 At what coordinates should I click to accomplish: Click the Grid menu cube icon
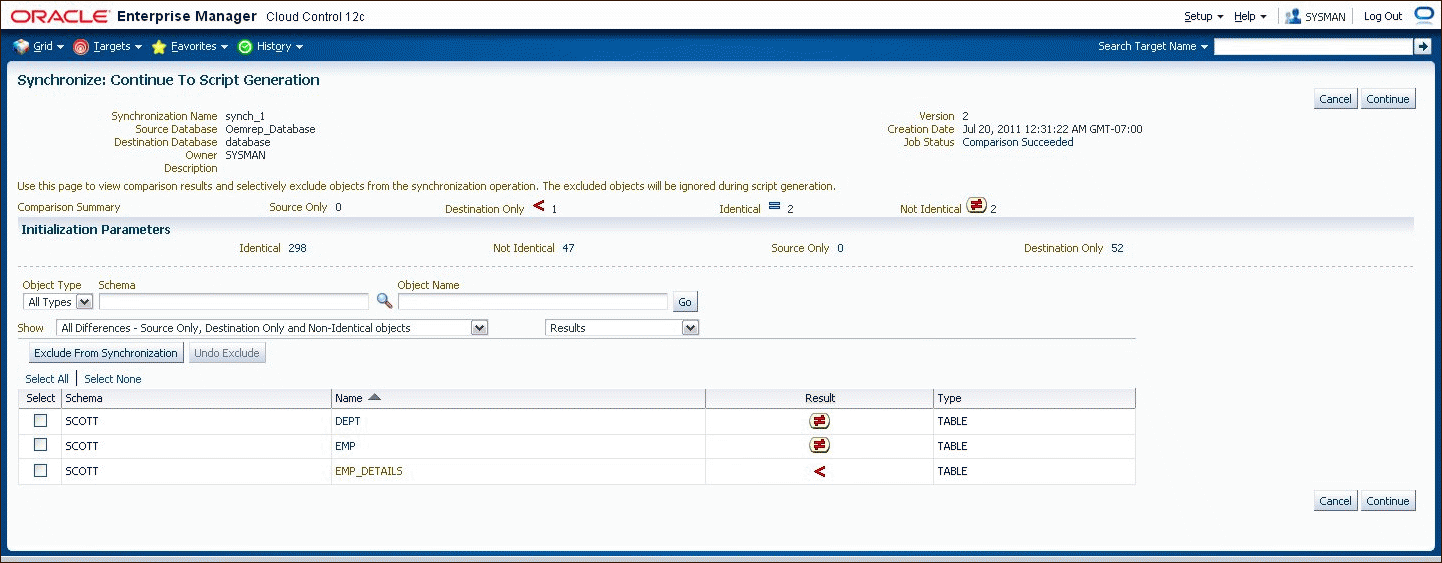[21, 46]
